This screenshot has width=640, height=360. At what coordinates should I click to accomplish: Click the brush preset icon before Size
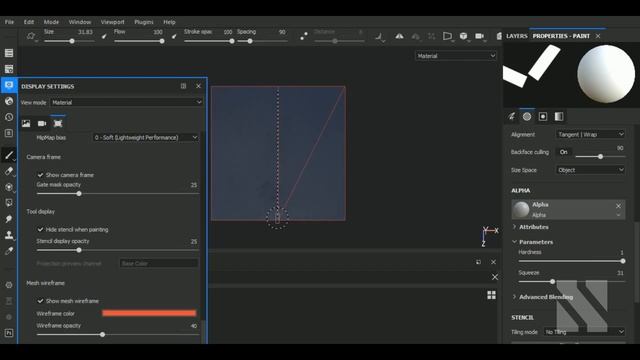[x=31, y=36]
